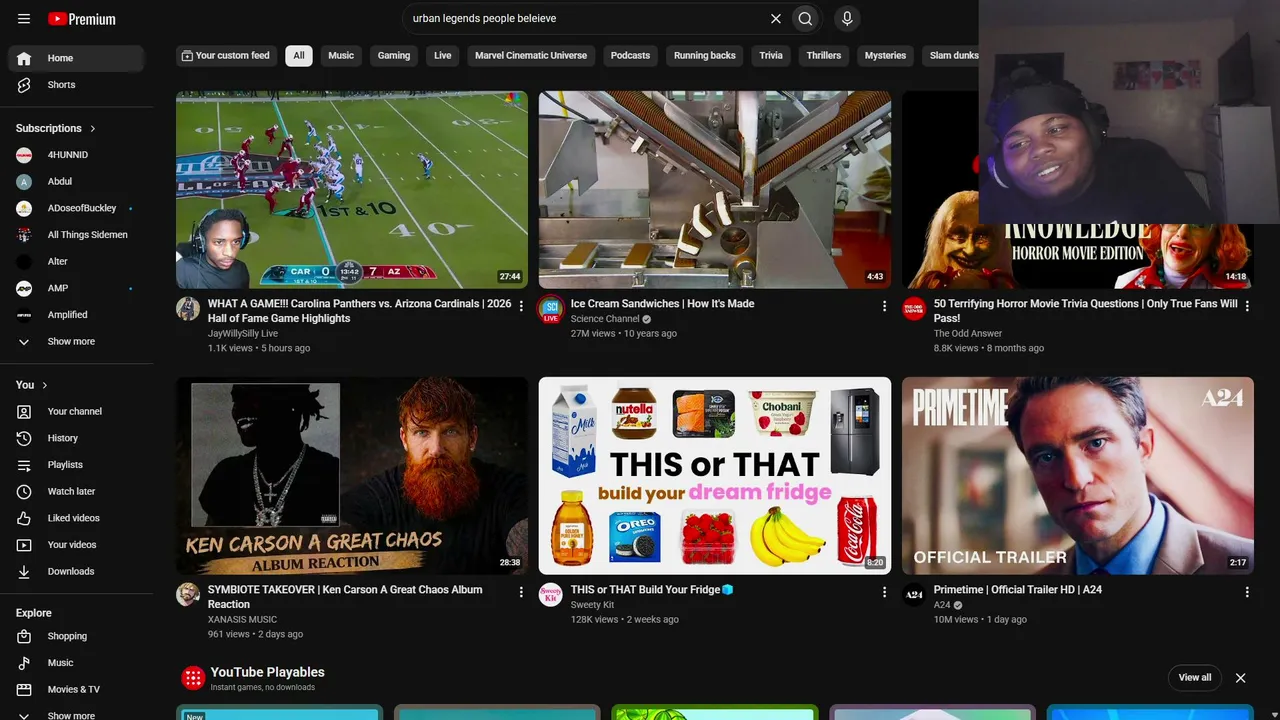Viewport: 1280px width, 720px height.
Task: Open options menu for Ice Cream Sandwiches video
Action: coord(884,306)
